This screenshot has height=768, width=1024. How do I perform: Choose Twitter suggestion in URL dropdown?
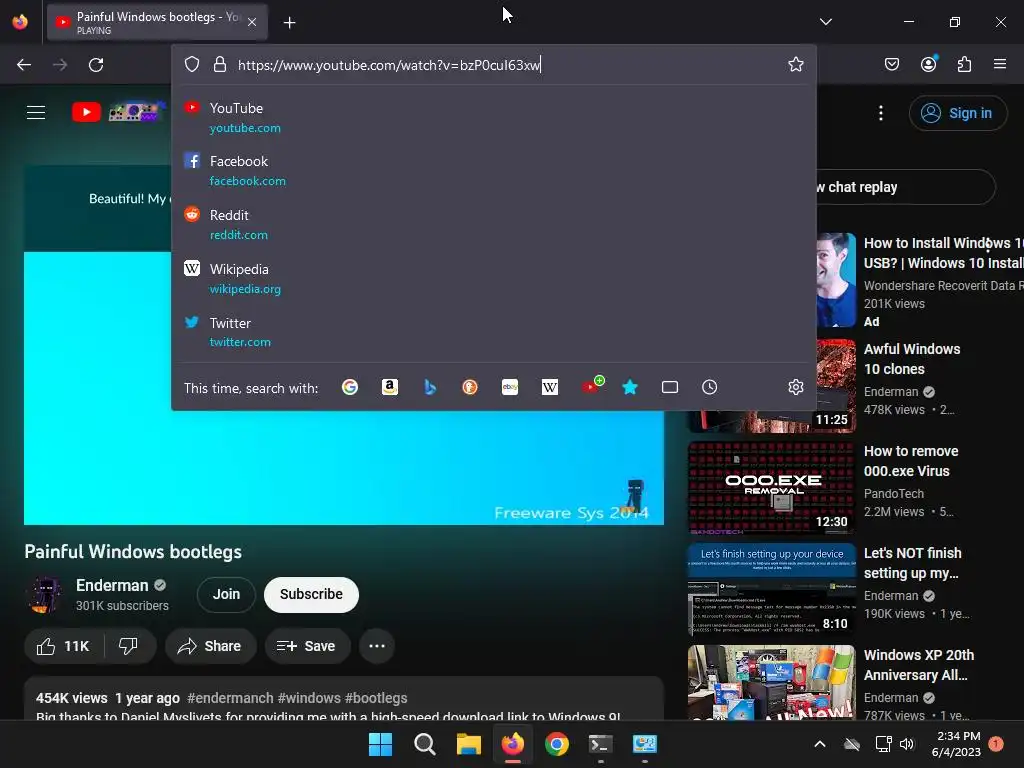coord(494,332)
